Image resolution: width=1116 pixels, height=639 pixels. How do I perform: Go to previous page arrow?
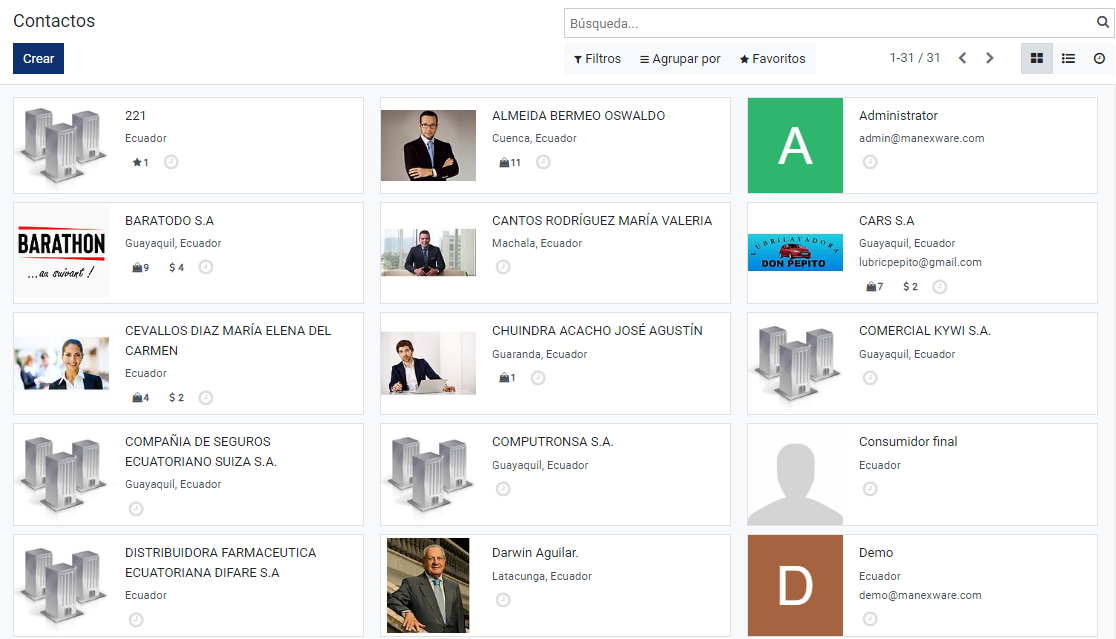(962, 58)
